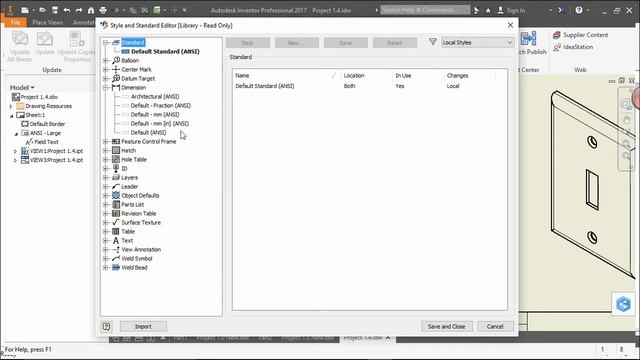Click the Cancel button

(x=495, y=327)
